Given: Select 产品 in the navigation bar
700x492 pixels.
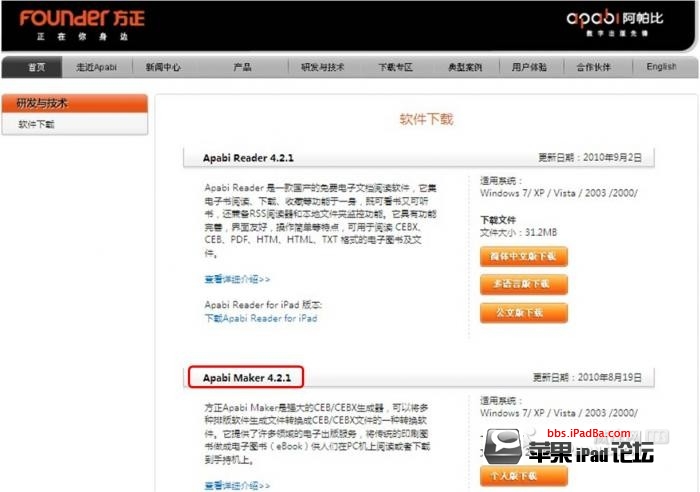Looking at the screenshot, I should tap(242, 67).
